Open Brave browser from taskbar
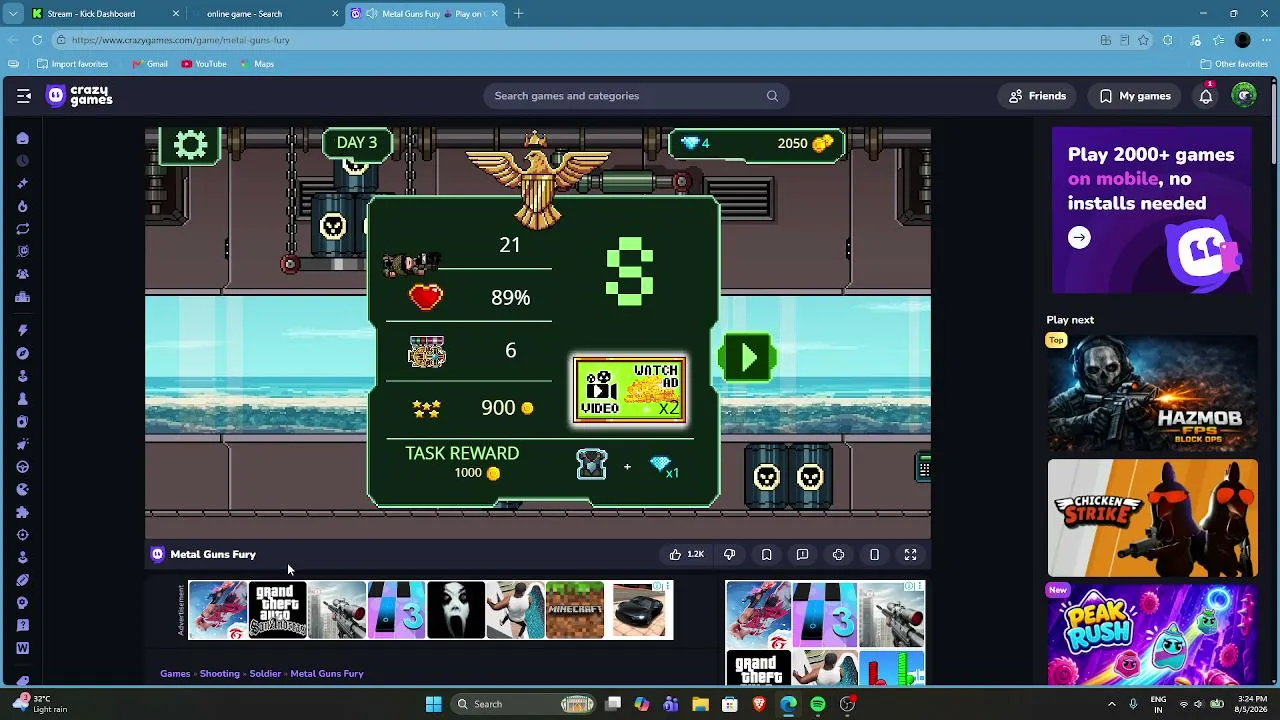This screenshot has height=720, width=1280. (x=759, y=704)
